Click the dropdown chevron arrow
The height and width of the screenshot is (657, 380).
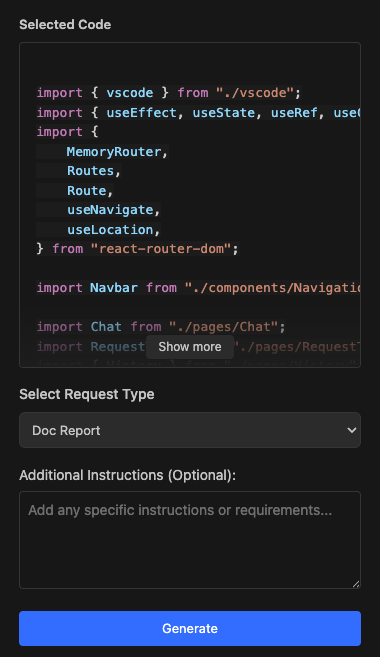pyautogui.click(x=352, y=430)
